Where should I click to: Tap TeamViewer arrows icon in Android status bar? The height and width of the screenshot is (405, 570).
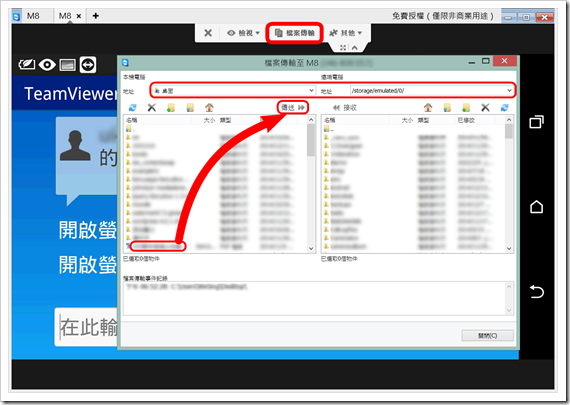point(88,65)
